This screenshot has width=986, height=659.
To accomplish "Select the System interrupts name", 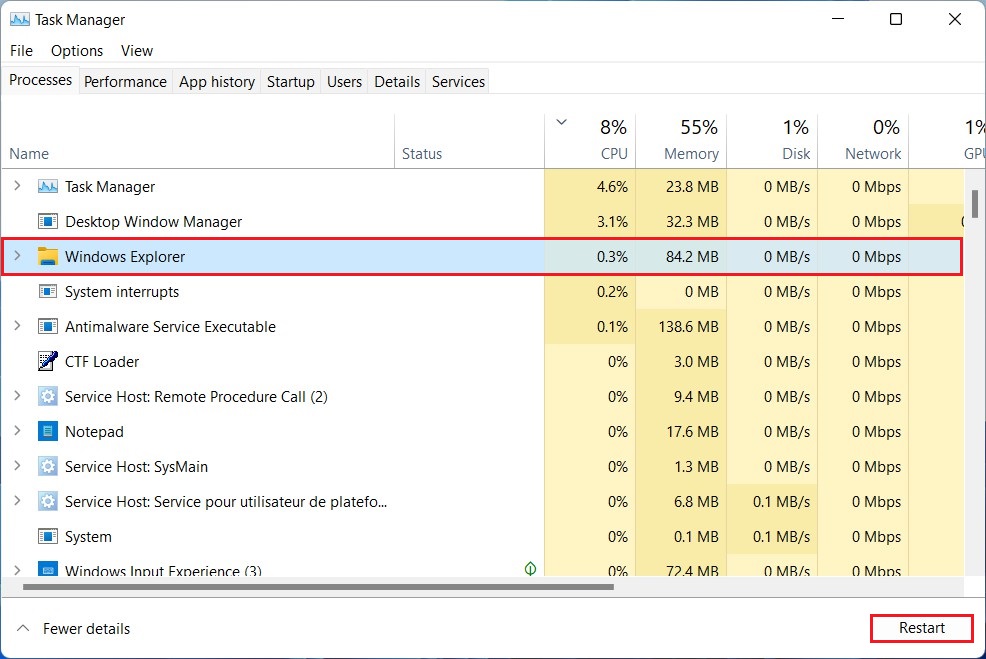I will 122,292.
